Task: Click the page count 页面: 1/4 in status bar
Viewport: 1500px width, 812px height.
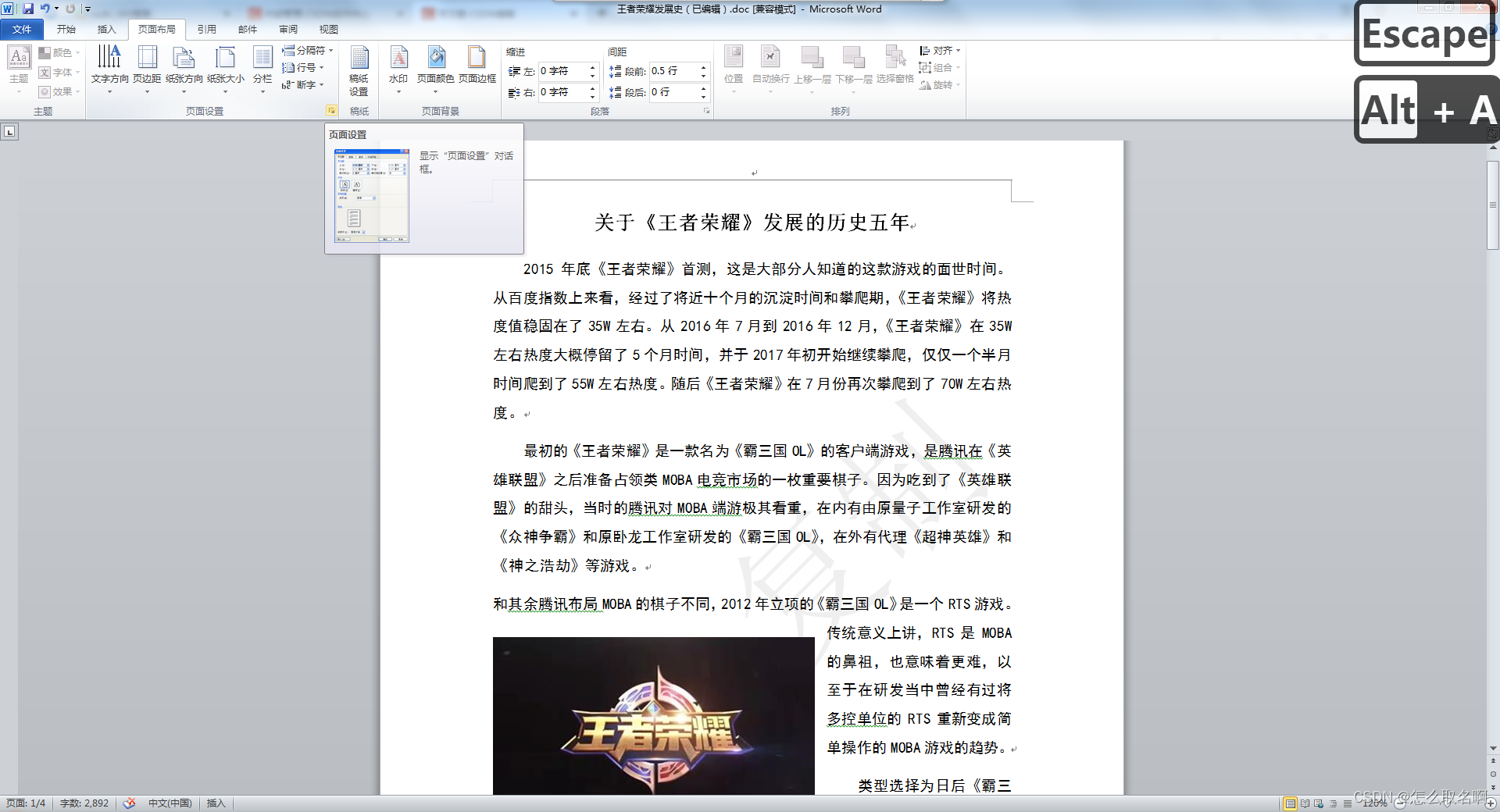Action: click(26, 803)
